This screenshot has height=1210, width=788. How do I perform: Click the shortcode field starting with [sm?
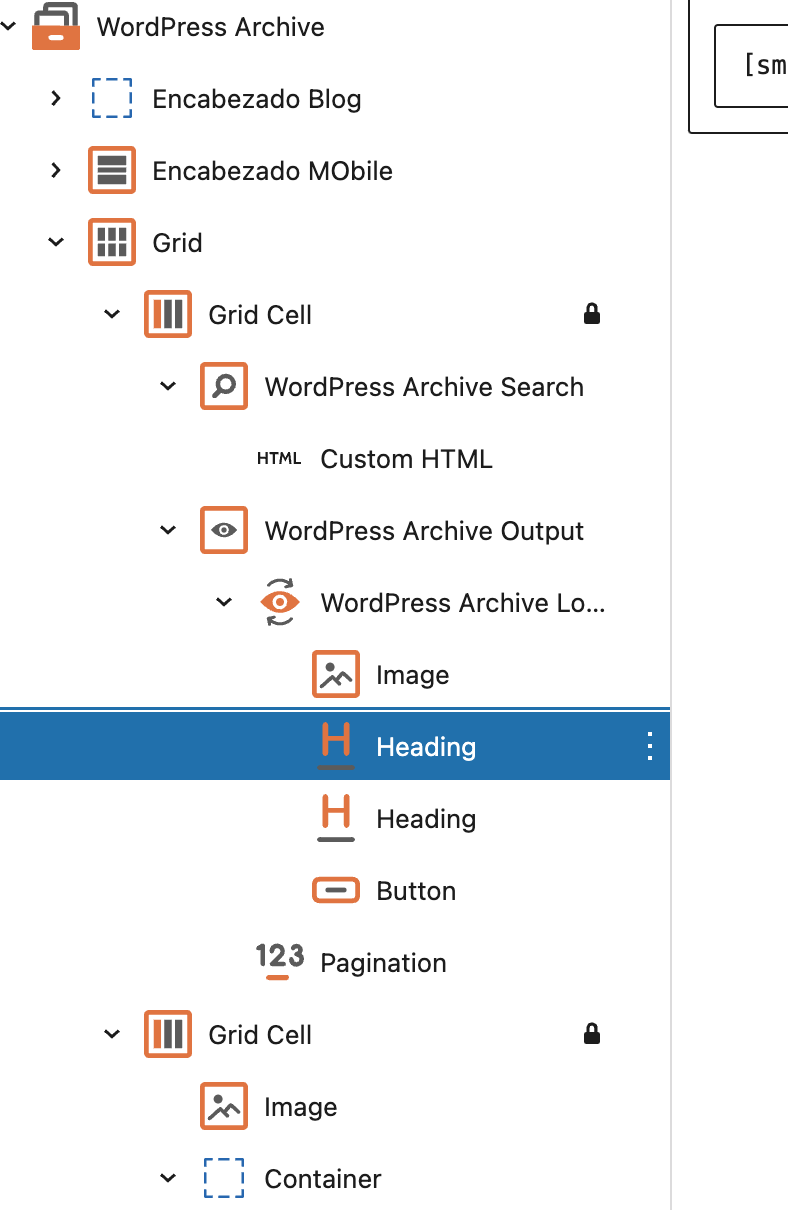click(x=751, y=66)
